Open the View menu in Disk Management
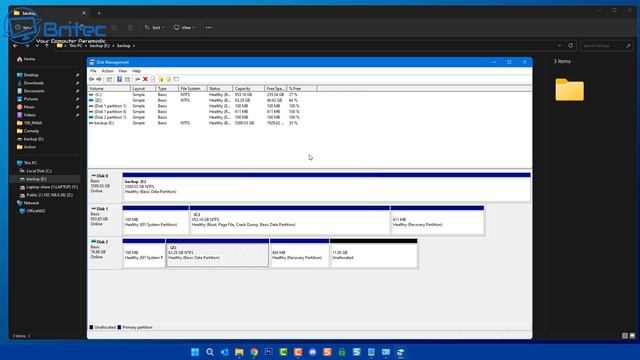Viewport: 640px width, 360px height. pos(122,71)
